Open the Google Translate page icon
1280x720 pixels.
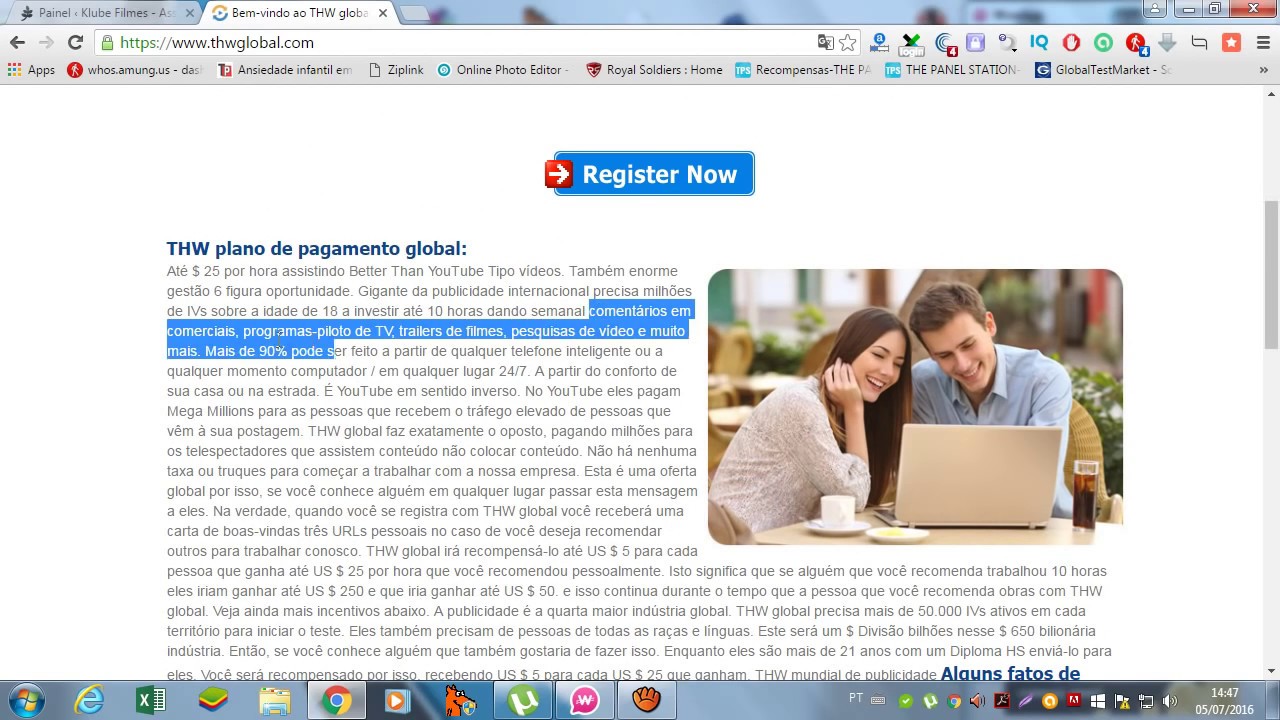[x=825, y=42]
